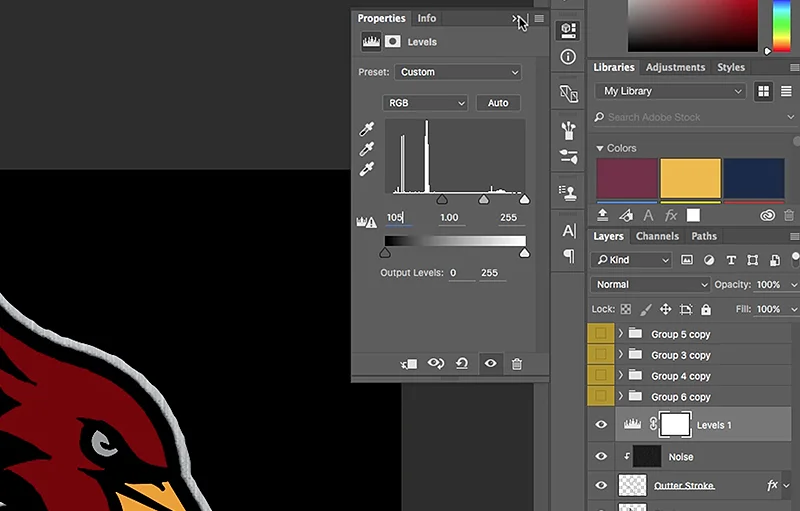Toggle lock transparent pixels

pos(626,309)
